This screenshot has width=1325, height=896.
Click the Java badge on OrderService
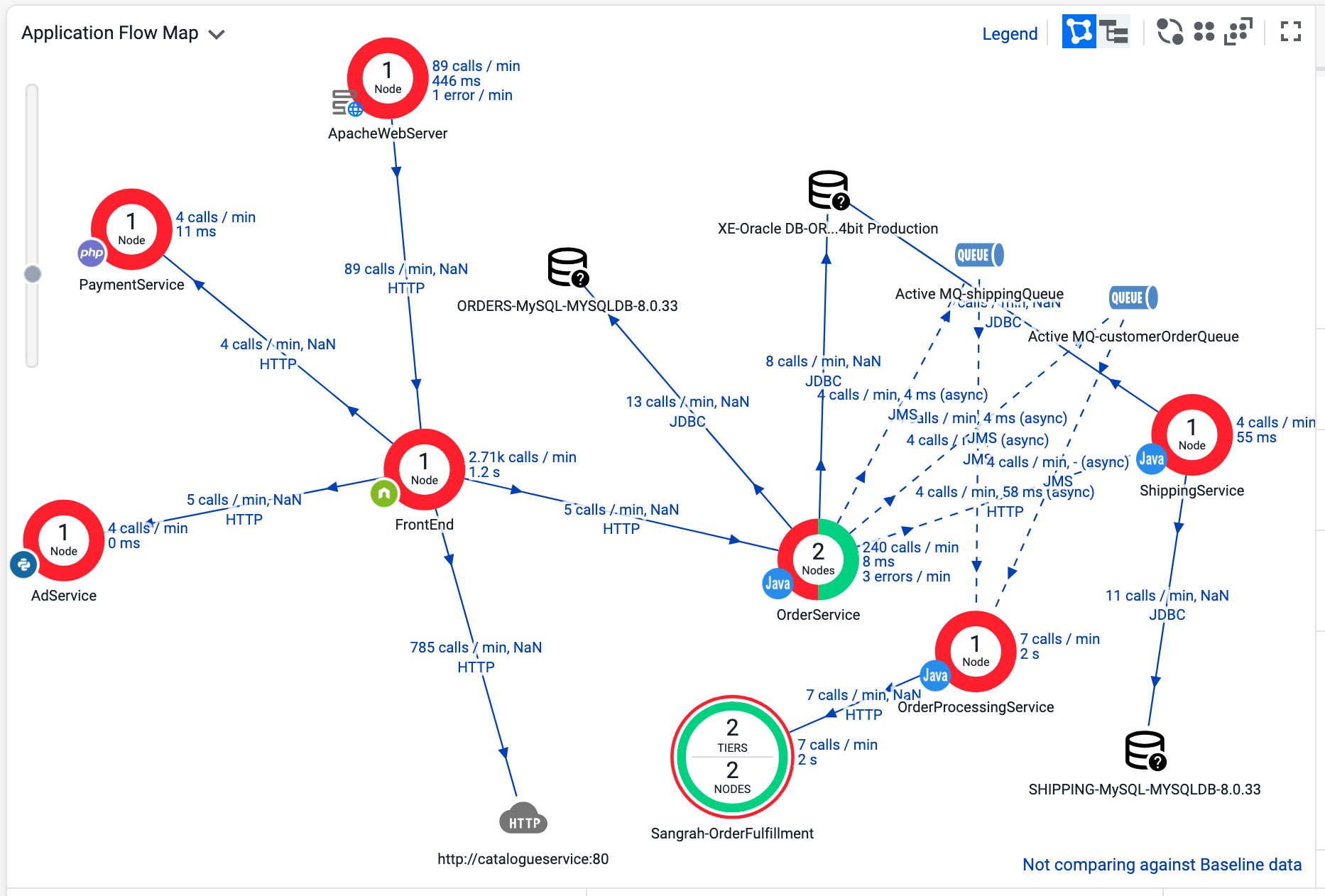point(777,584)
